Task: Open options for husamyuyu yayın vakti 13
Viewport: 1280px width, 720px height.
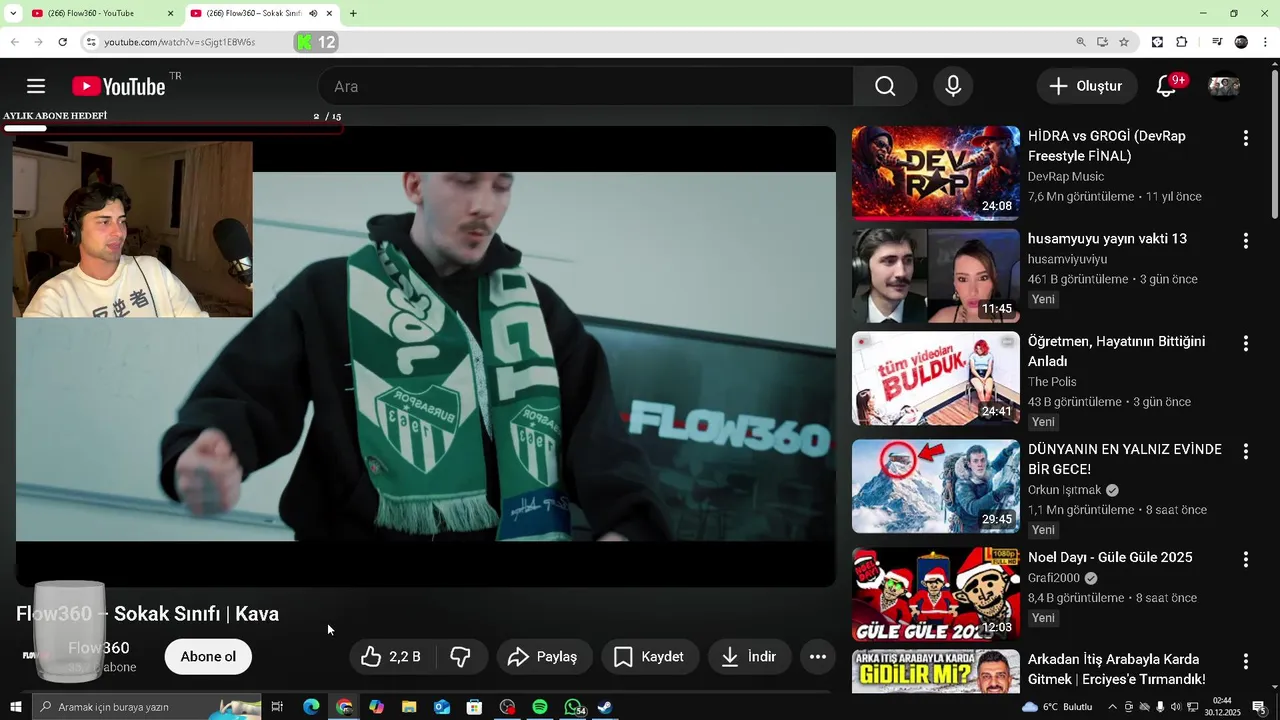Action: point(1245,241)
